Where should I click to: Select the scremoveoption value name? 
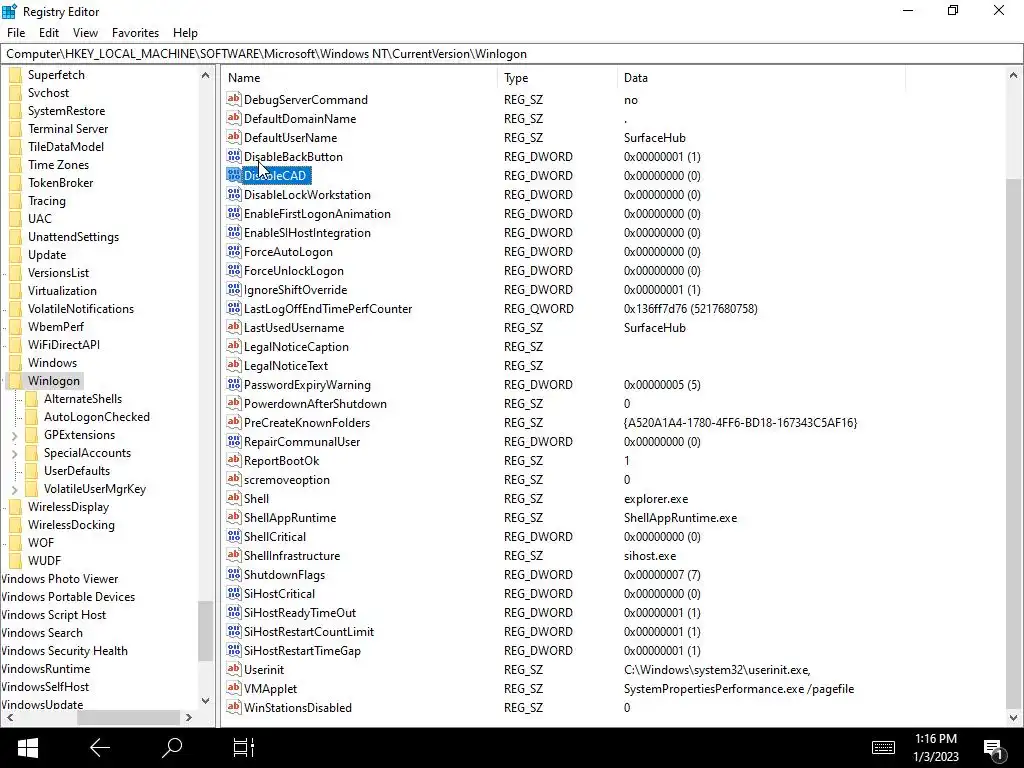287,479
